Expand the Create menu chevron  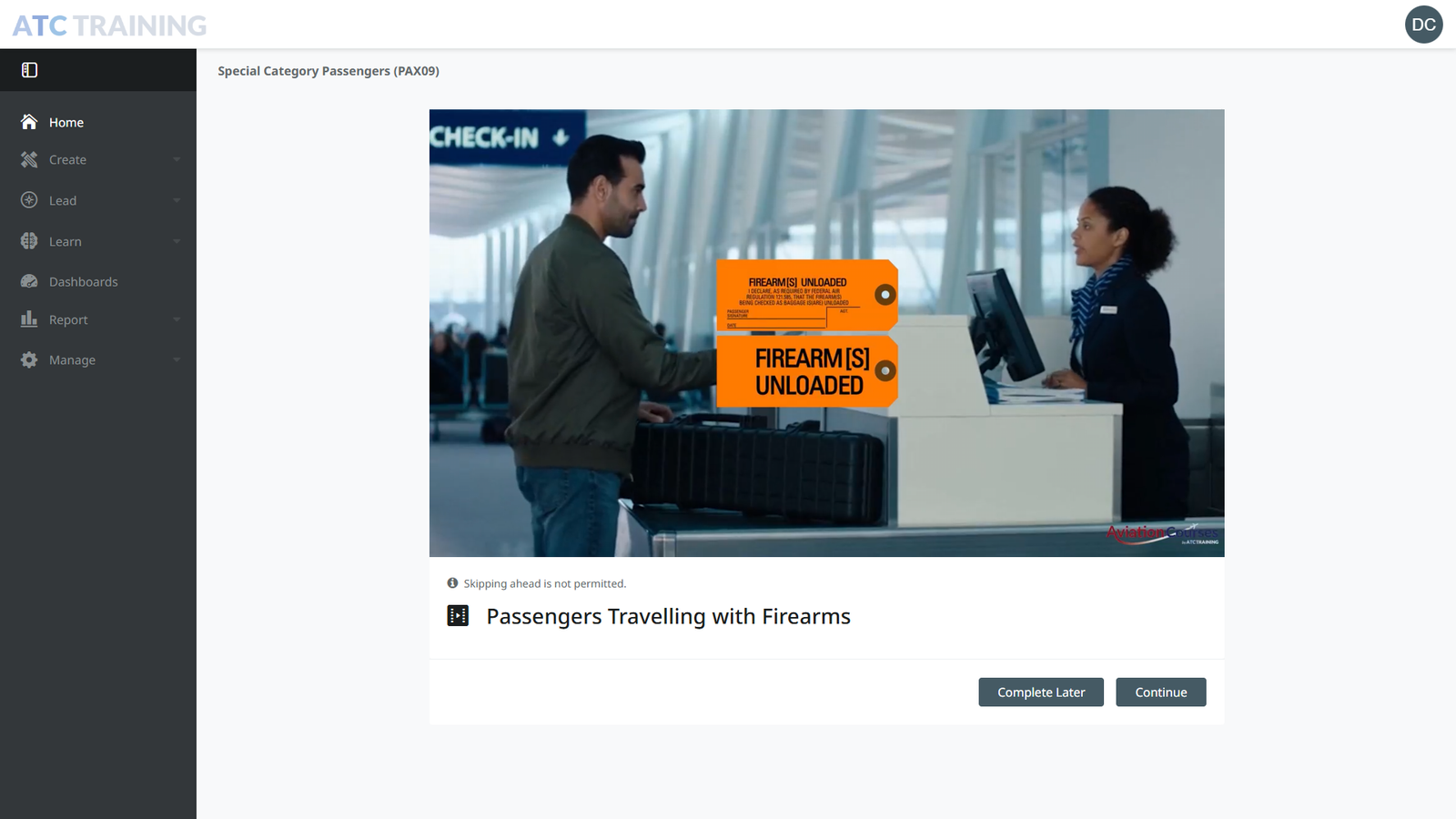coord(177,159)
